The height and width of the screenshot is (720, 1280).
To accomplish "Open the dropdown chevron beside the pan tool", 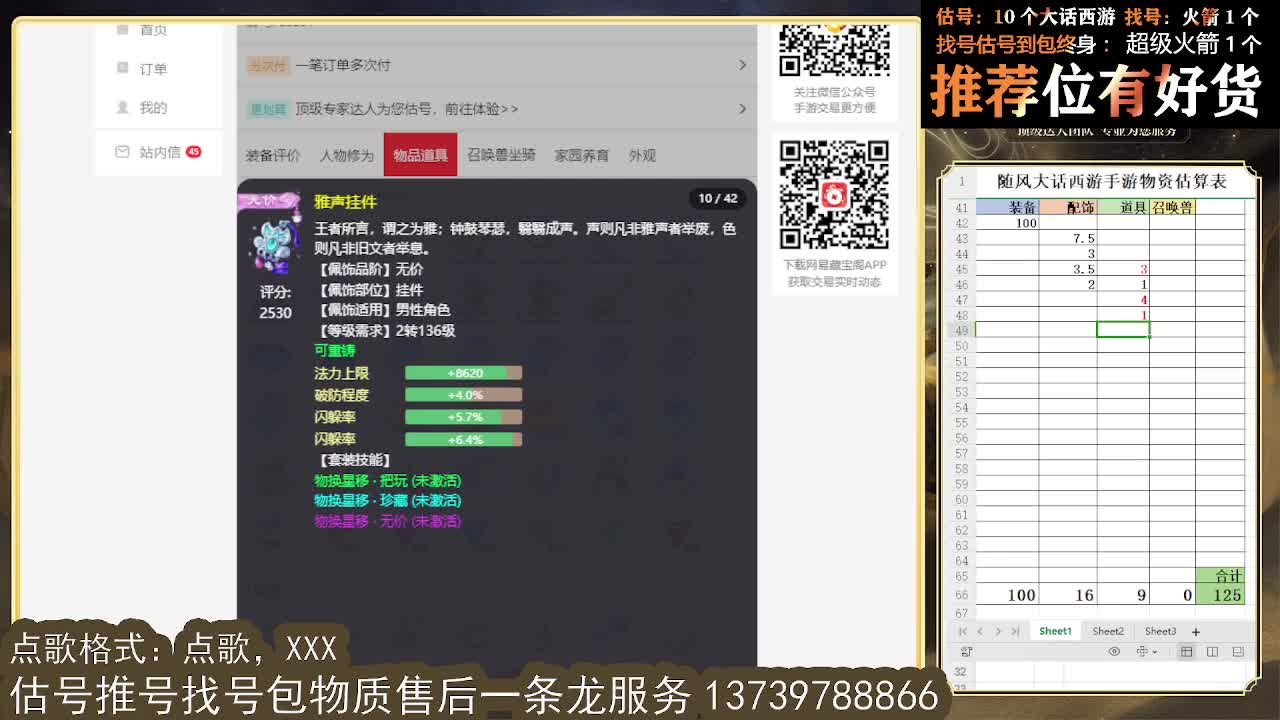I will click(x=1154, y=652).
